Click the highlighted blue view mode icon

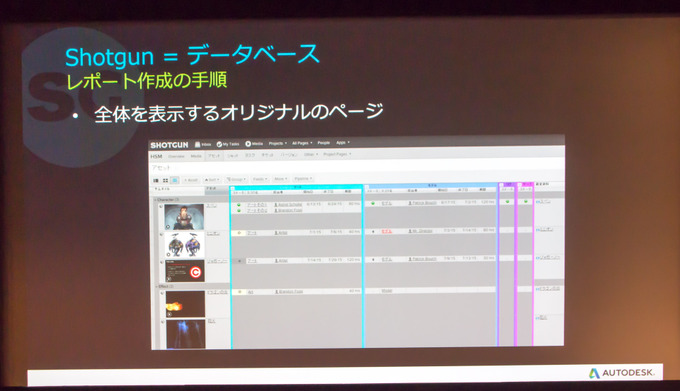click(175, 180)
